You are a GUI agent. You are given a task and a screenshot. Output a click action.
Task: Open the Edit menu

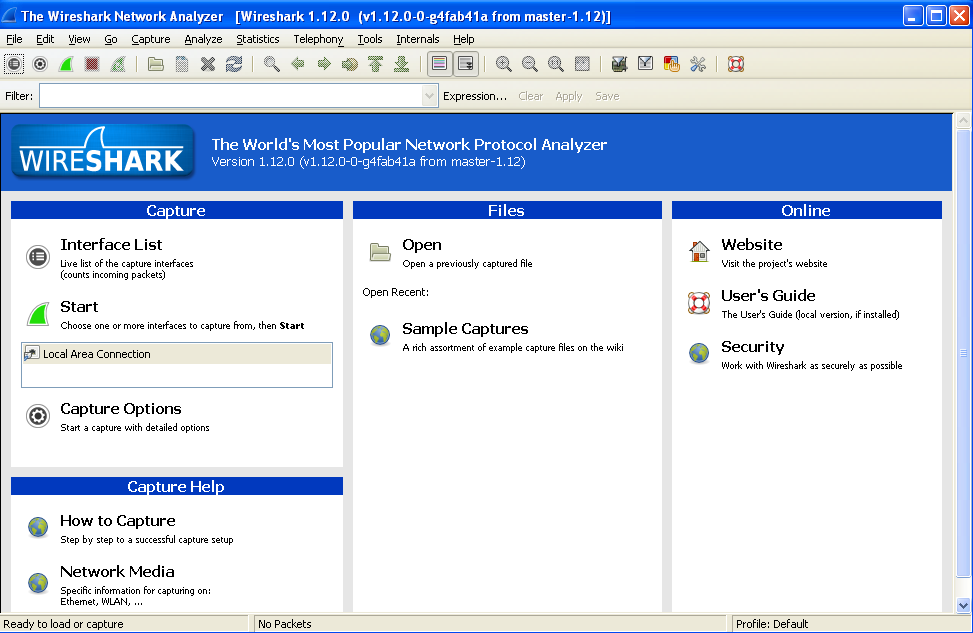pyautogui.click(x=45, y=39)
